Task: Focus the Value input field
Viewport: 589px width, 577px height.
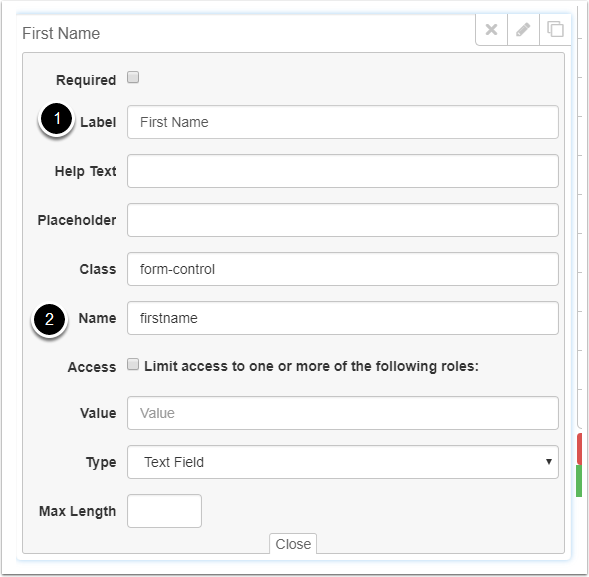Action: 343,413
